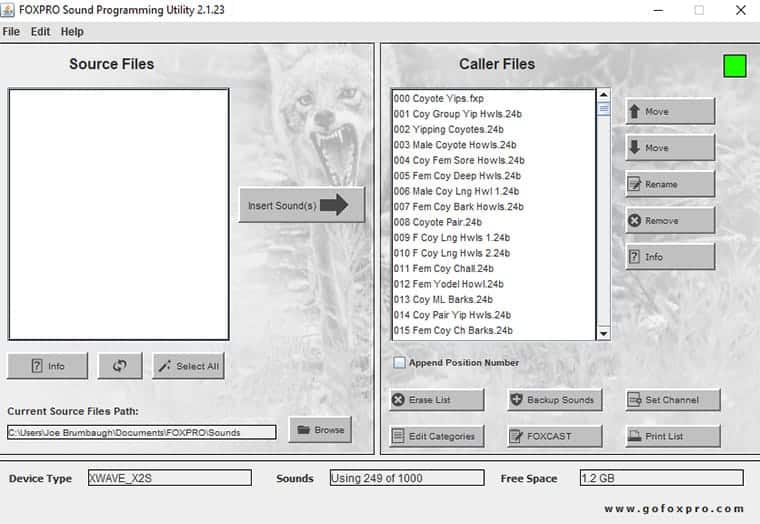Remove the selected caller sound

pos(670,220)
